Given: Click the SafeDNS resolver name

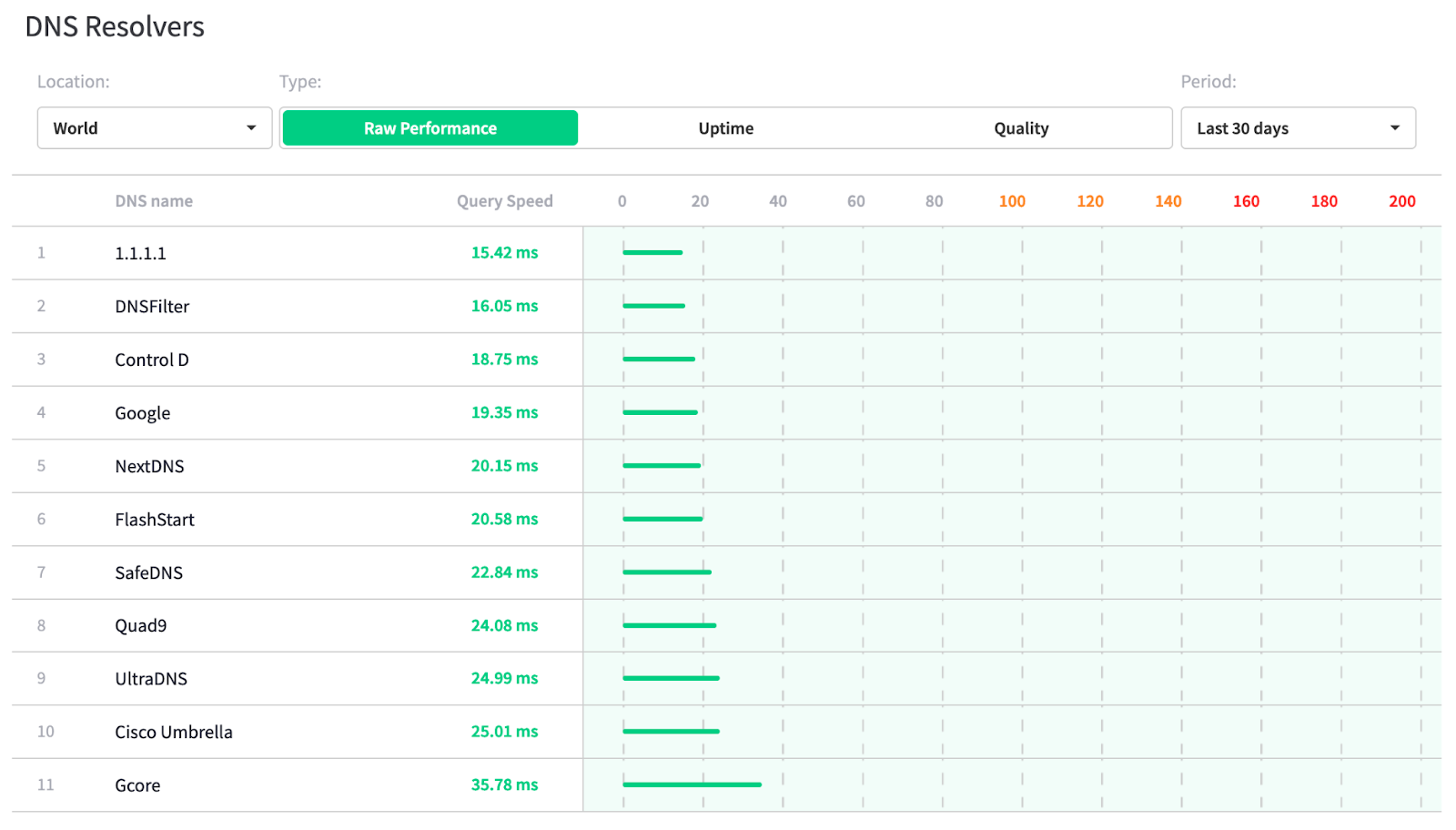Looking at the screenshot, I should 148,572.
